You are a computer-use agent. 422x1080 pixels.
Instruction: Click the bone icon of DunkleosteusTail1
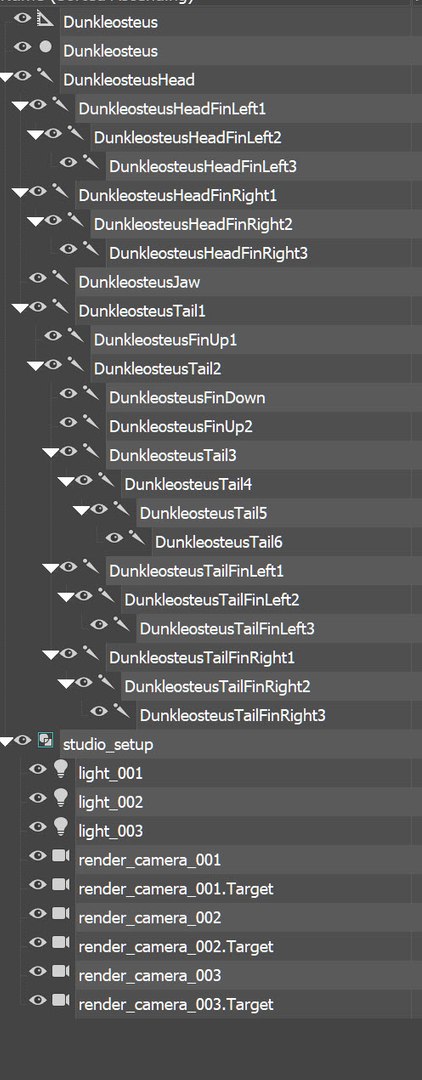(x=61, y=308)
